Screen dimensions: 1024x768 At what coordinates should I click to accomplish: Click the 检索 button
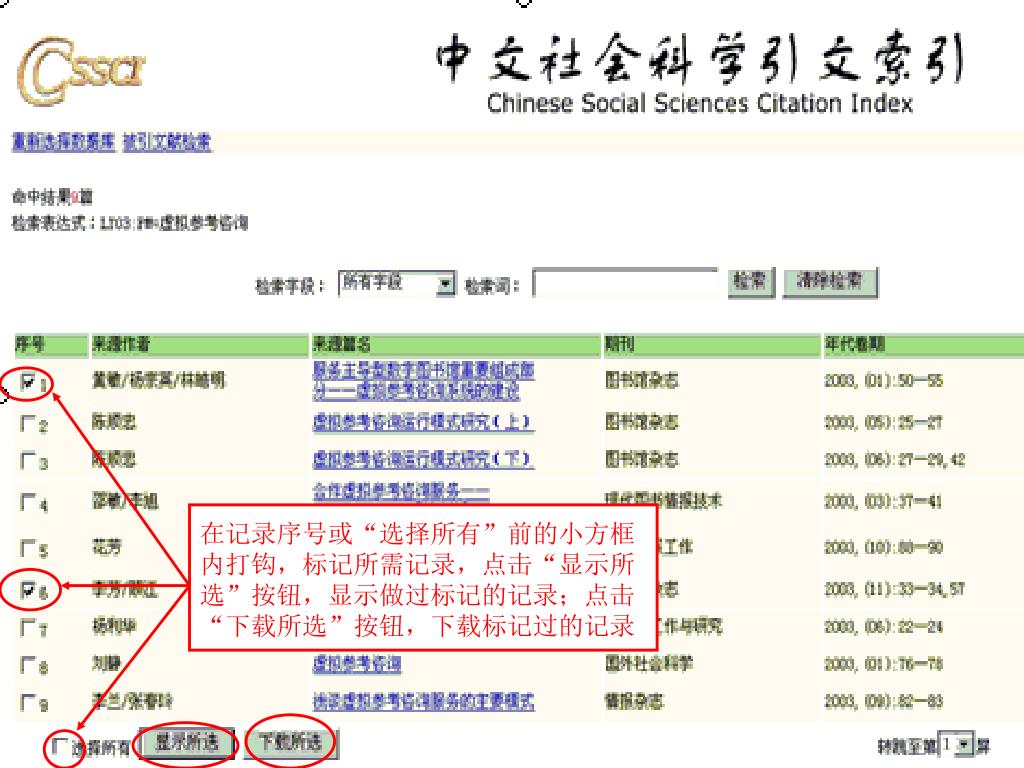pyautogui.click(x=750, y=282)
